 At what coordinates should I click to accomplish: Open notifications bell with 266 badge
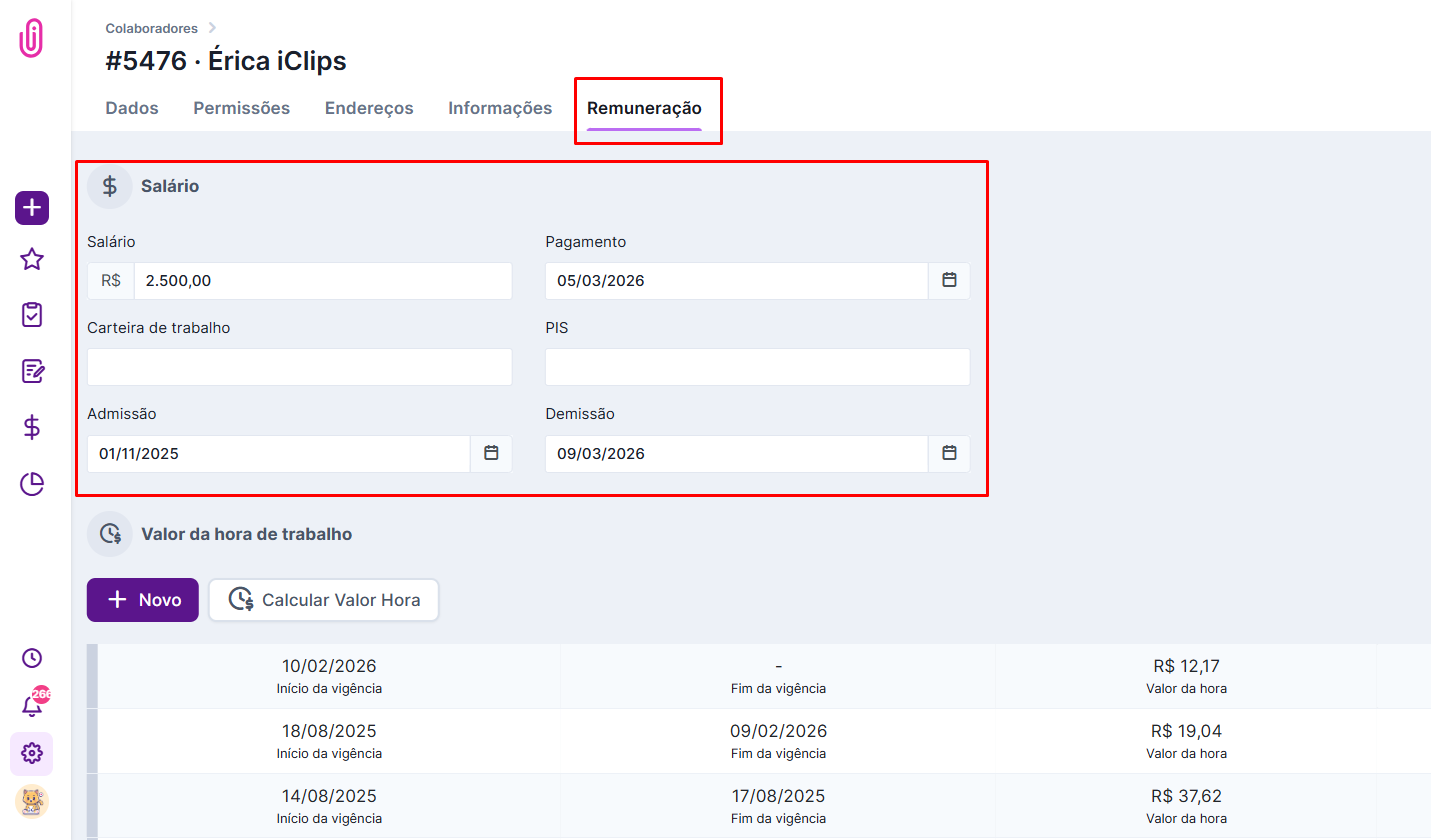coord(32,705)
